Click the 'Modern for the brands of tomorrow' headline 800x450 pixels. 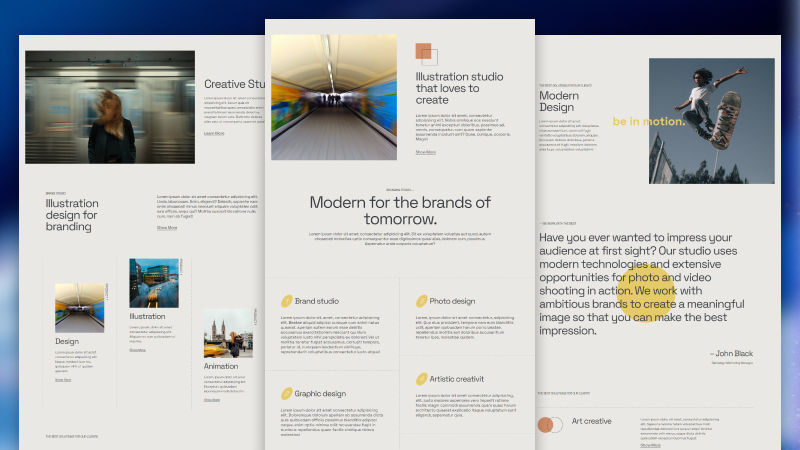(x=400, y=210)
